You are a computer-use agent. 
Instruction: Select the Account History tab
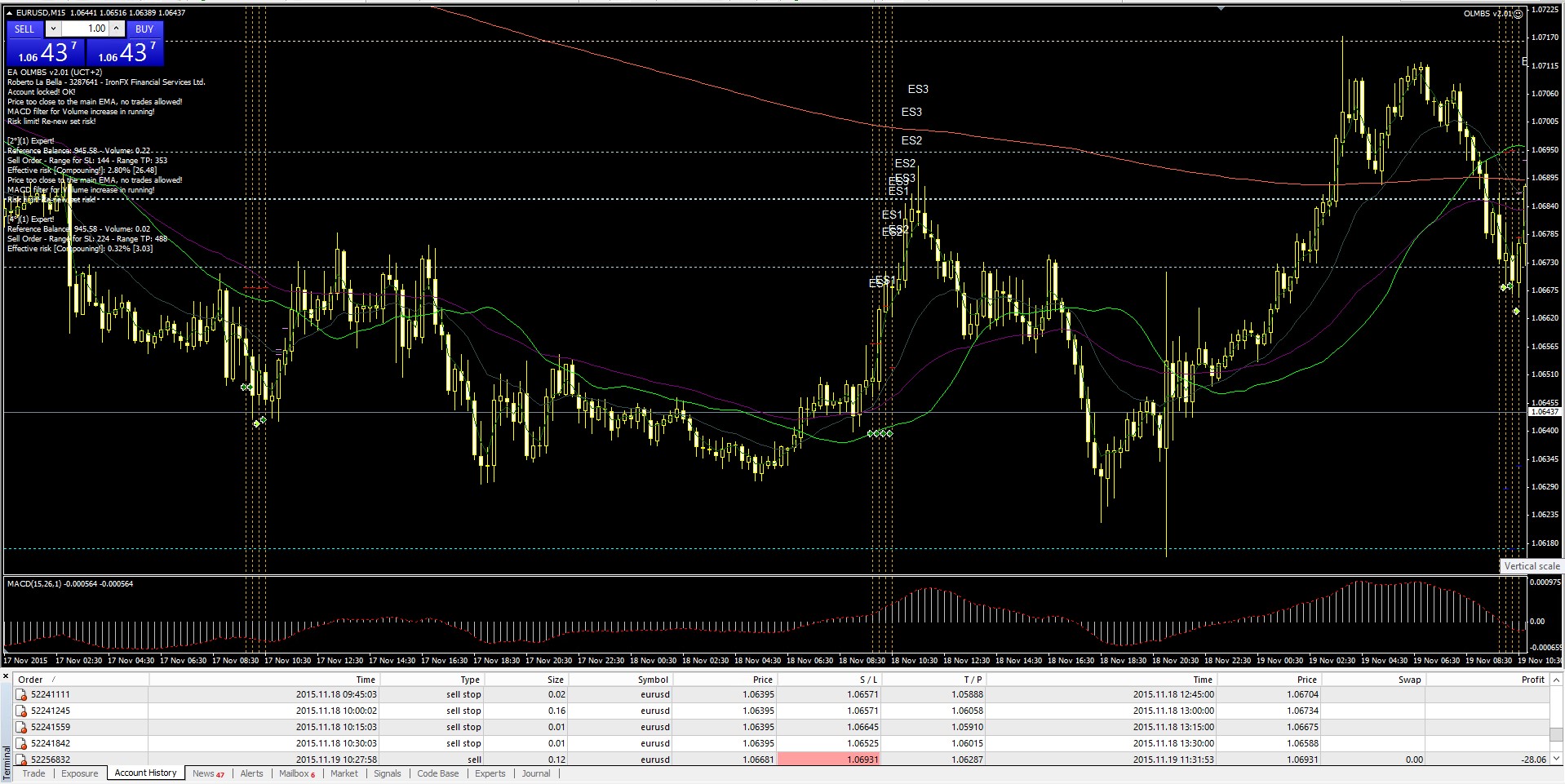point(145,773)
